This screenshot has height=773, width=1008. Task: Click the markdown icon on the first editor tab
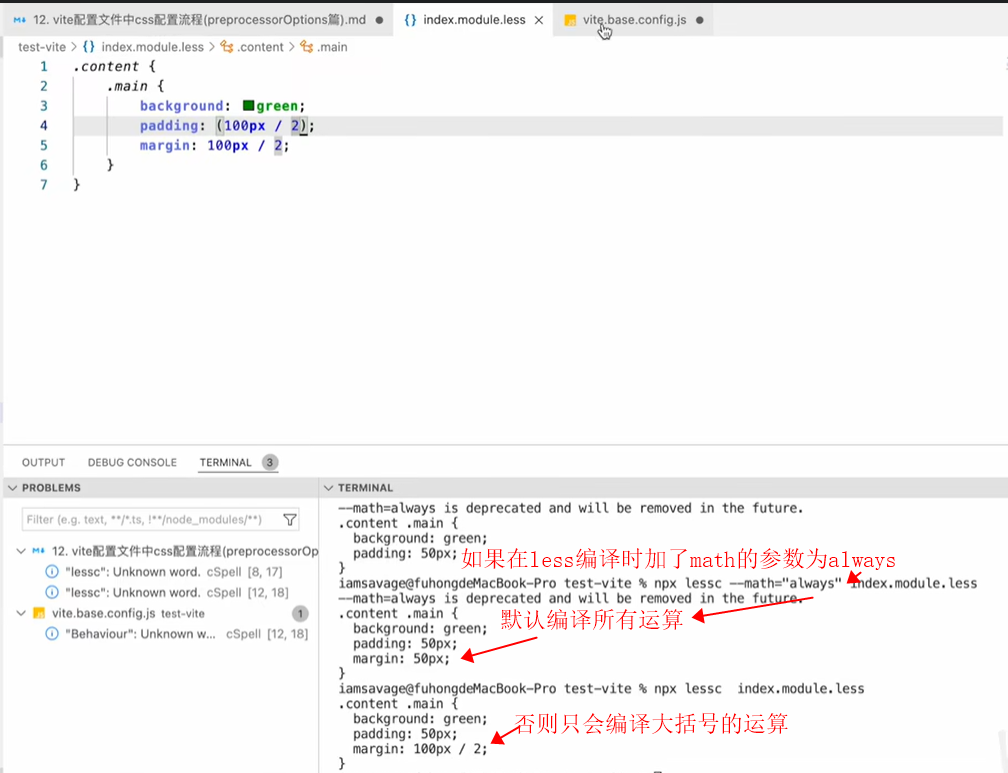(20, 20)
